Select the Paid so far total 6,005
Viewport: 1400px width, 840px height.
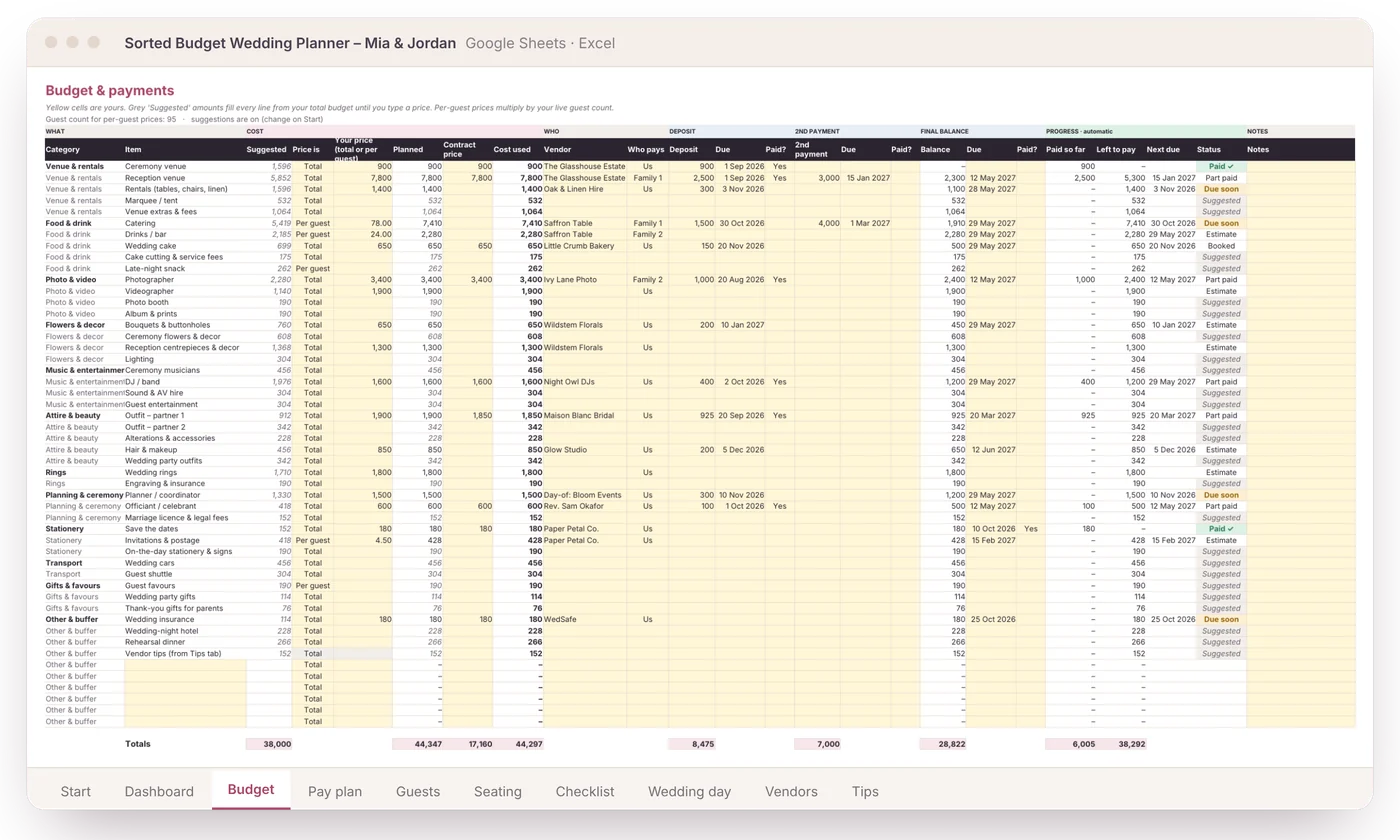[1070, 744]
